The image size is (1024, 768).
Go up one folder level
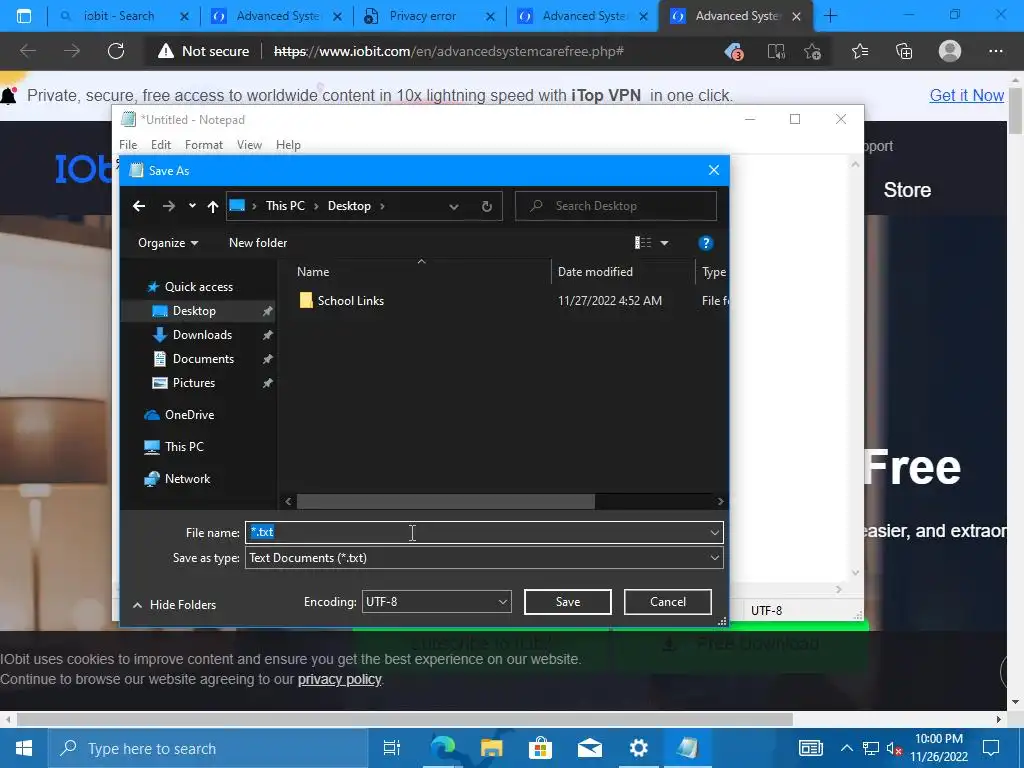212,206
